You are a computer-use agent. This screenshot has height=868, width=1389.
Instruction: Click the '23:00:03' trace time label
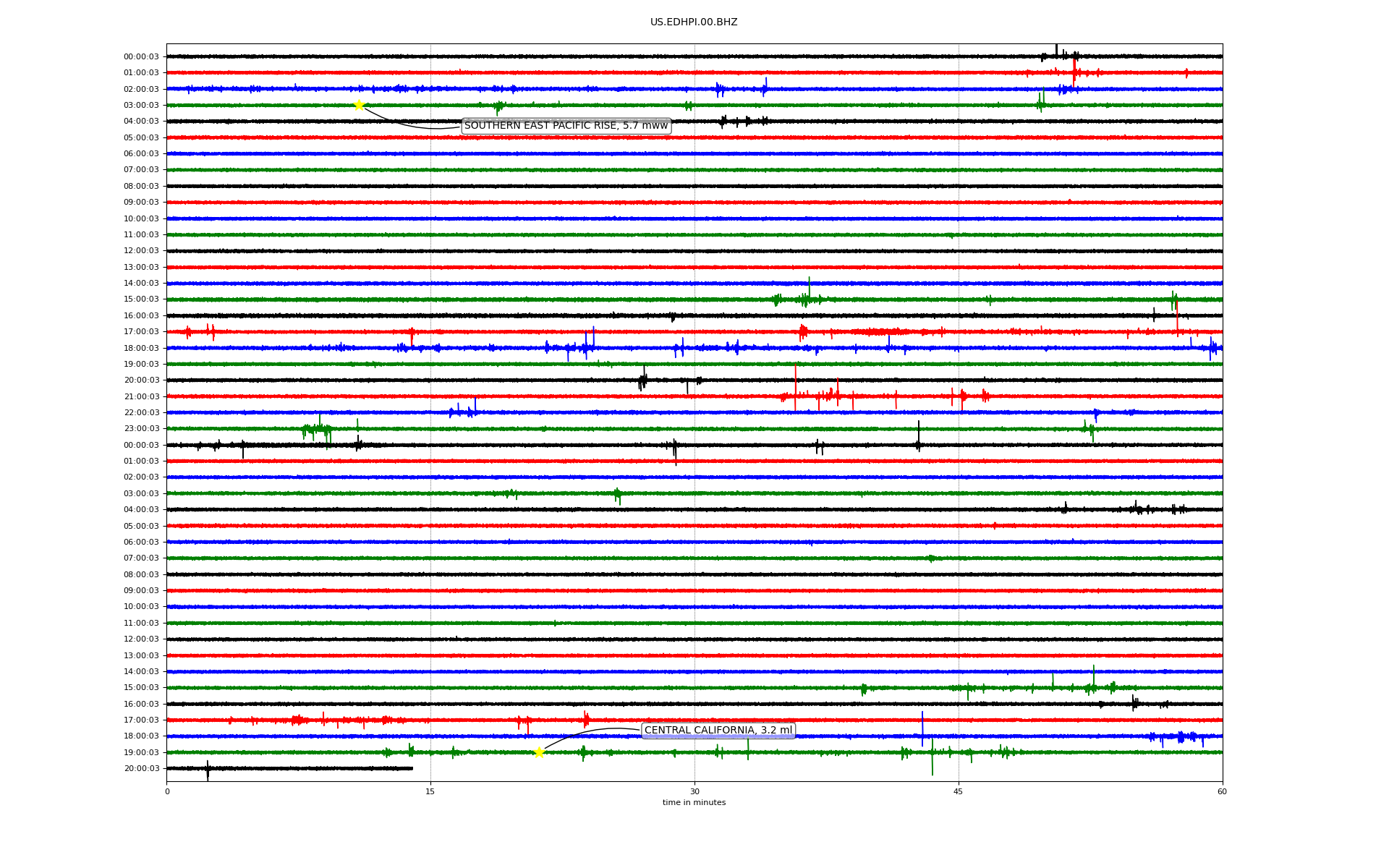[x=141, y=429]
